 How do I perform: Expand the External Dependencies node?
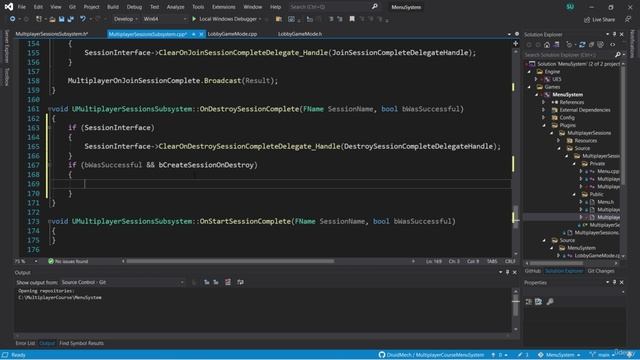(x=544, y=110)
